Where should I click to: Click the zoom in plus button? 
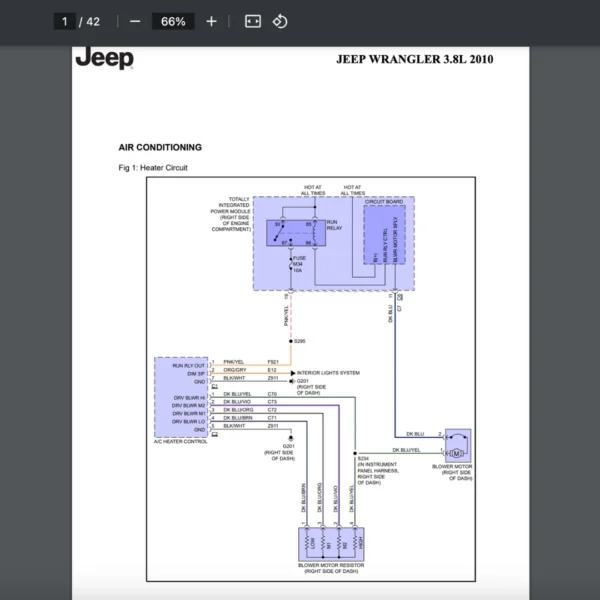(211, 21)
